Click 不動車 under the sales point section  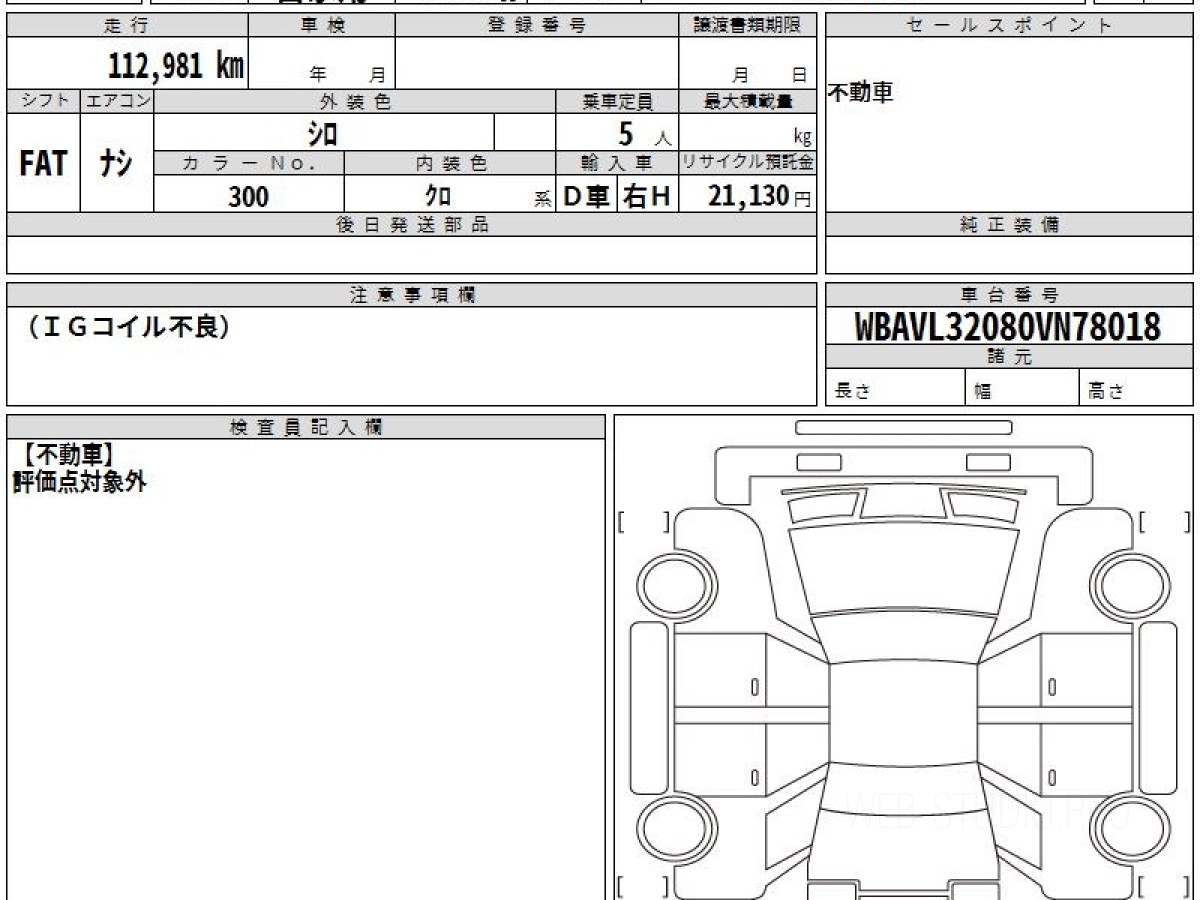click(x=861, y=94)
